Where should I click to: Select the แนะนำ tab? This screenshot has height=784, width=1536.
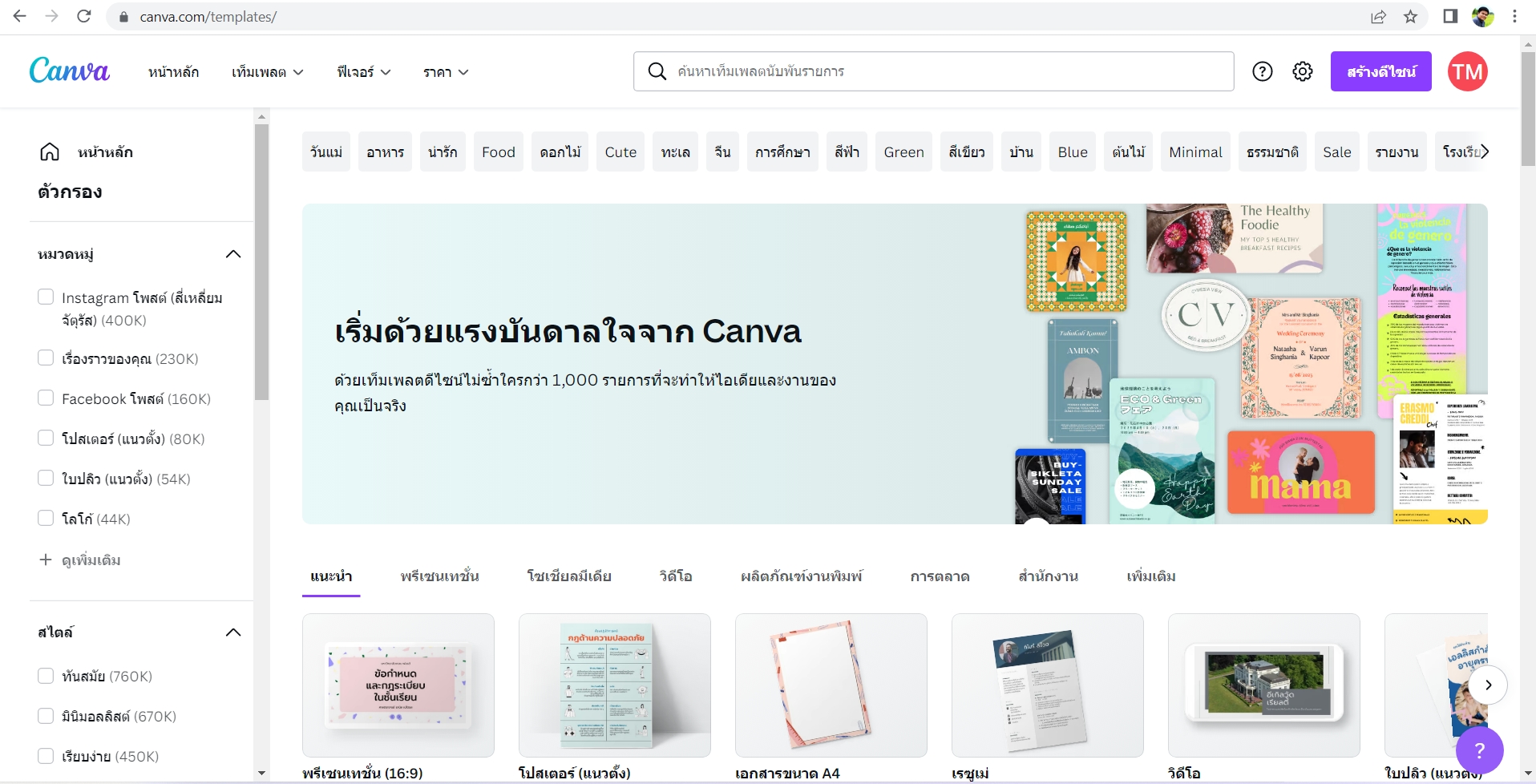(331, 576)
